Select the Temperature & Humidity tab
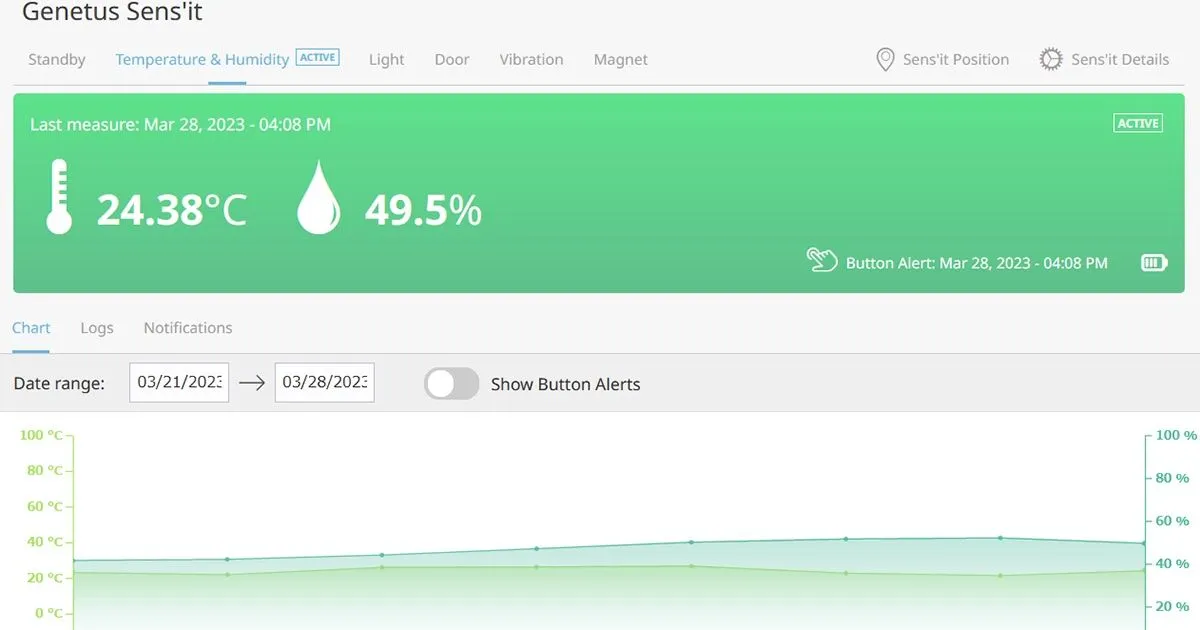 [202, 60]
